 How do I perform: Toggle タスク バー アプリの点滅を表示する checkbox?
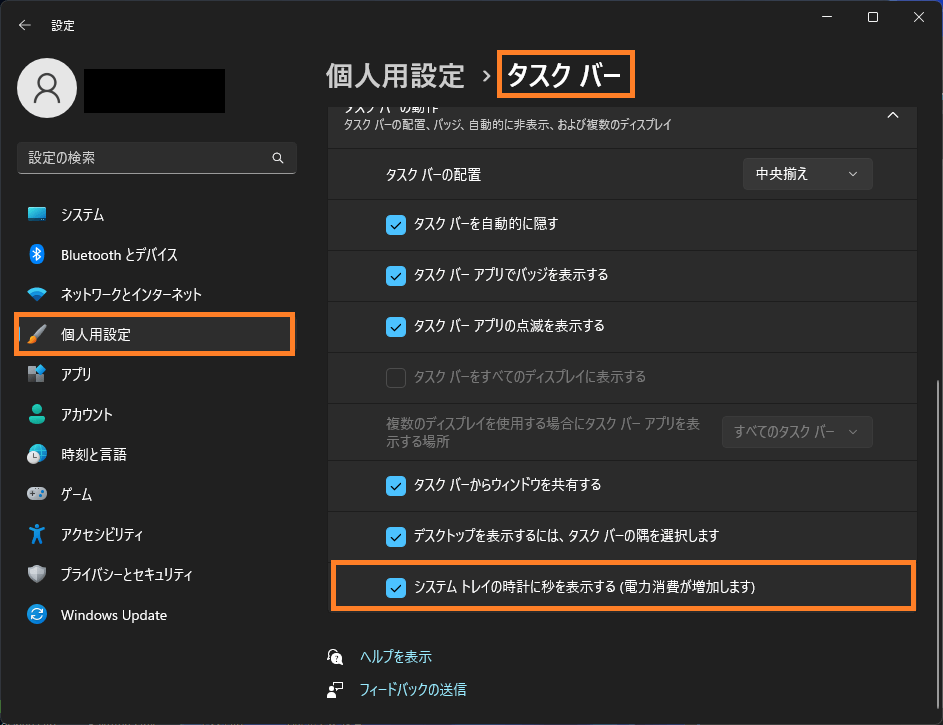[x=396, y=326]
